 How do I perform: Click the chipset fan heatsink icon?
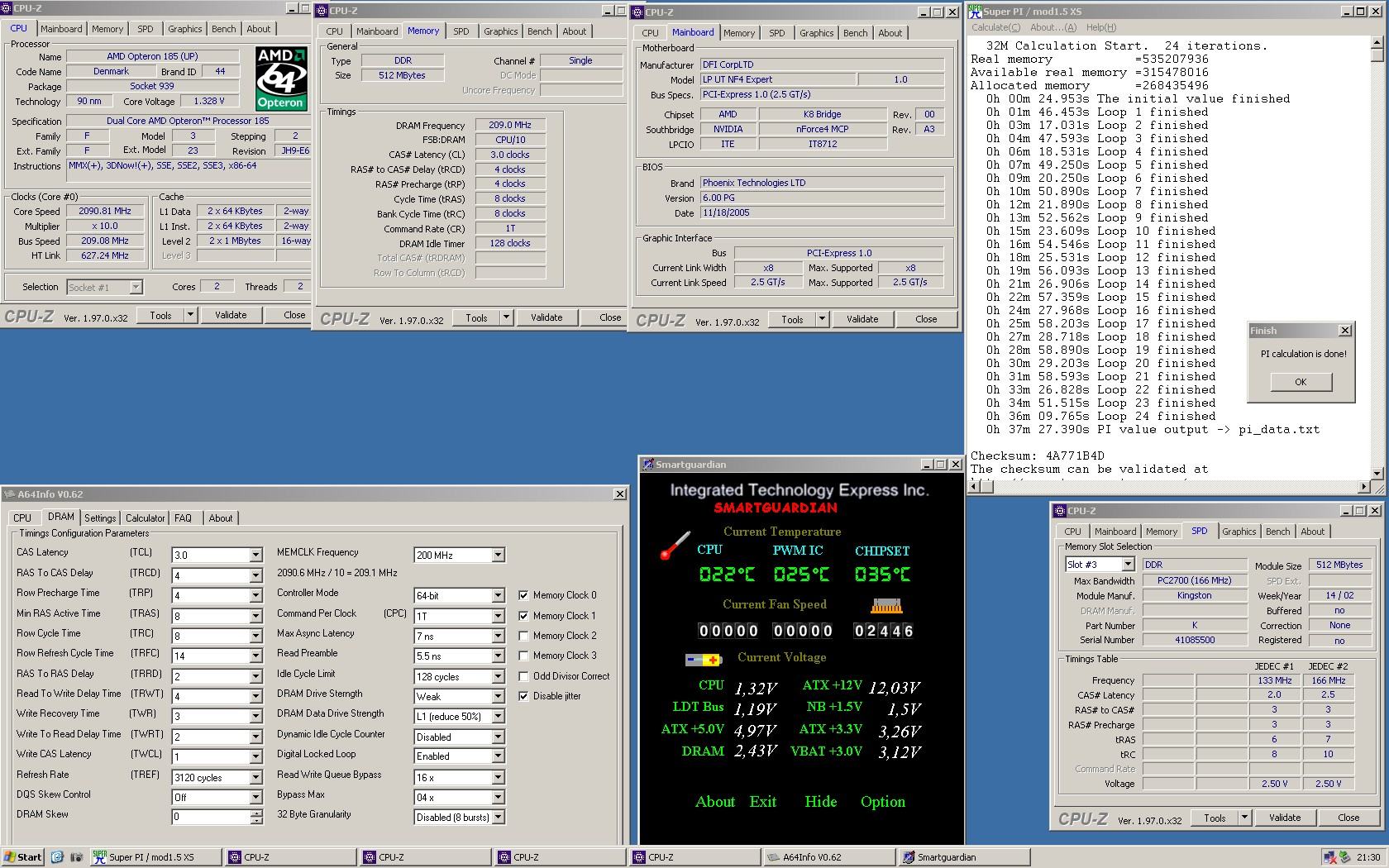pos(885,606)
